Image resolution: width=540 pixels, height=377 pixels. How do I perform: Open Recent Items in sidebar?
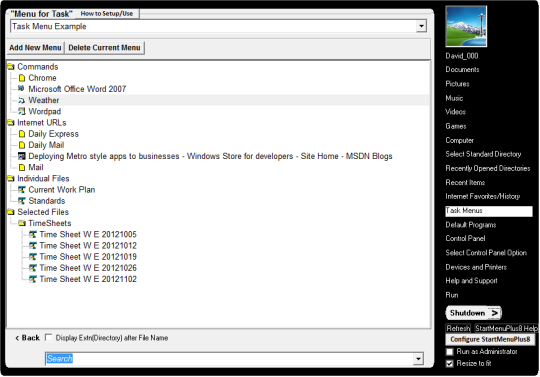click(465, 182)
